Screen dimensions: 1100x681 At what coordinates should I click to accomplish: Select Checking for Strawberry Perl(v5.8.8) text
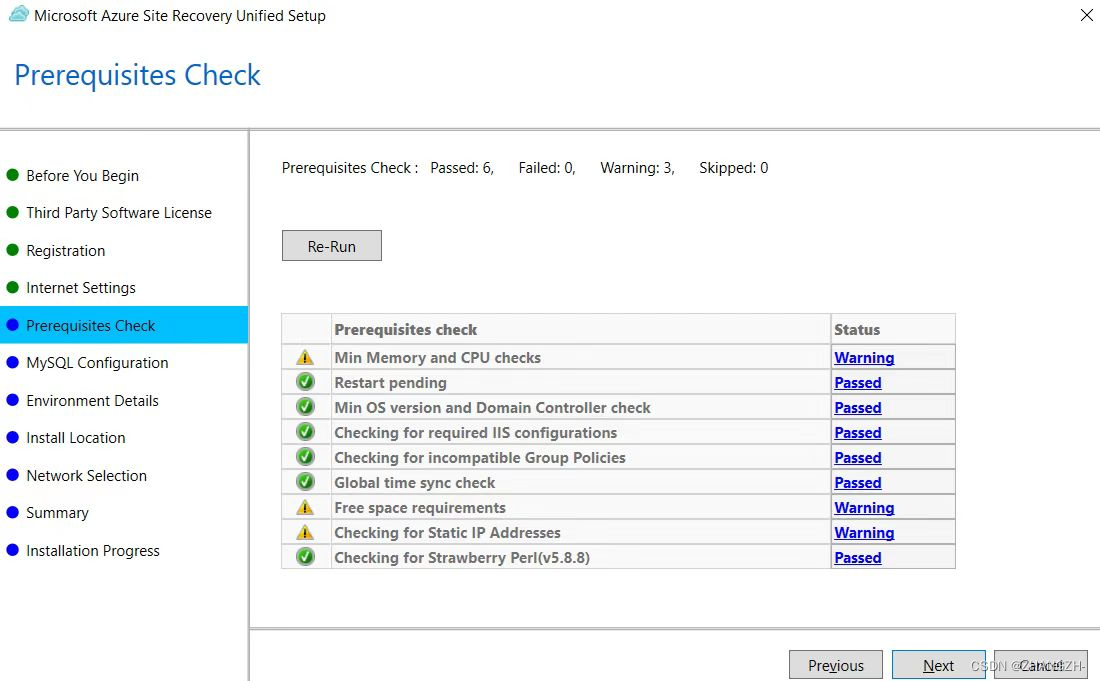462,558
